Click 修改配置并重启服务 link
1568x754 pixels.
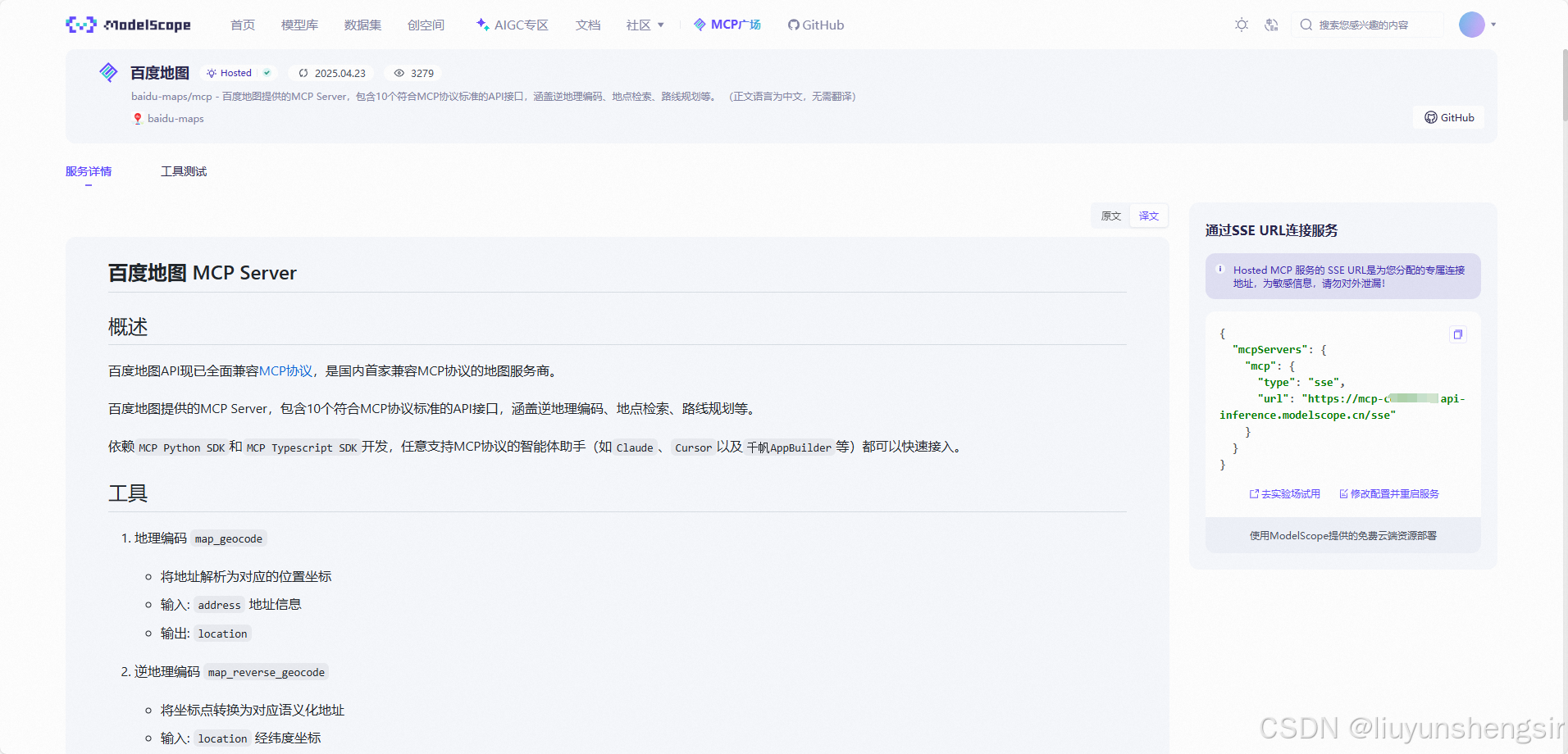point(1389,494)
